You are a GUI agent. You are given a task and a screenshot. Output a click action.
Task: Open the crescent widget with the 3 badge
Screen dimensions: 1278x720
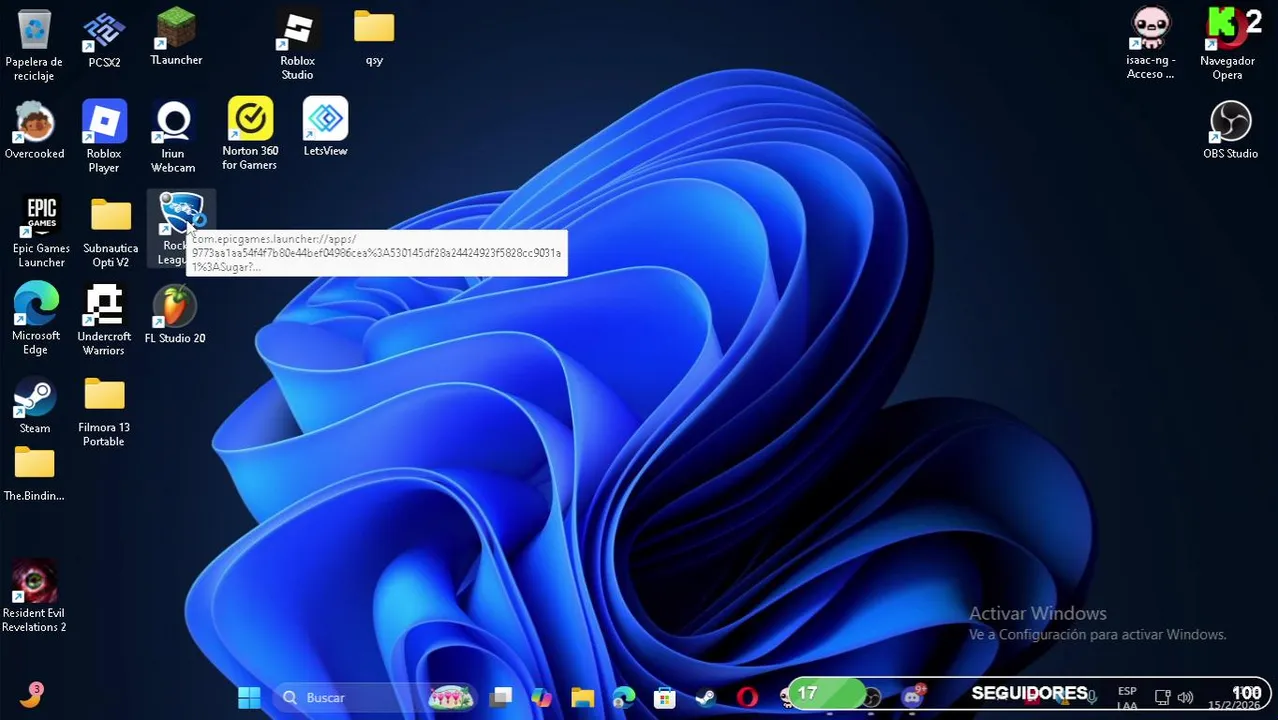(31, 695)
